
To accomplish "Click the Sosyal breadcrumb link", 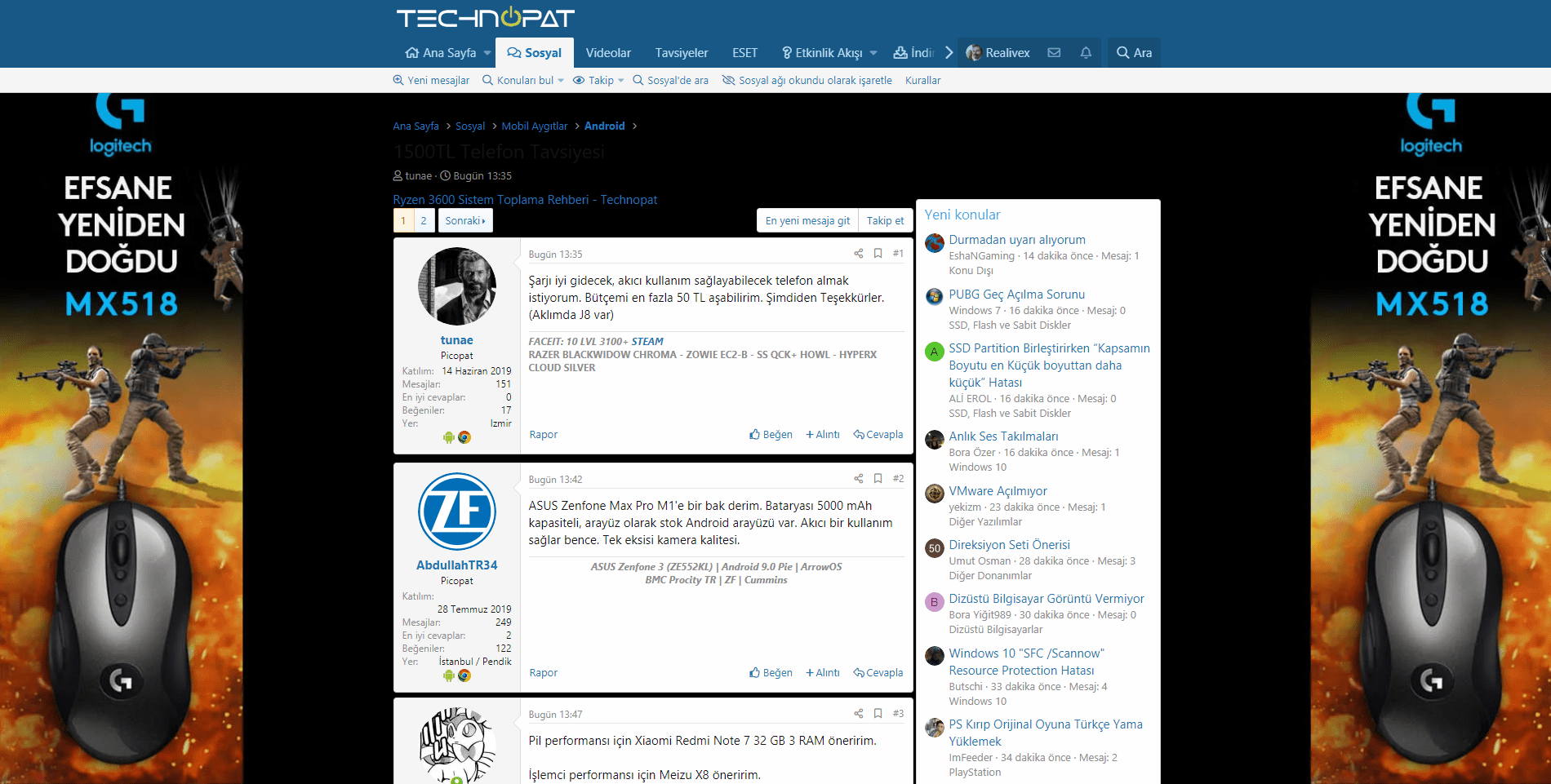I will click(x=470, y=126).
